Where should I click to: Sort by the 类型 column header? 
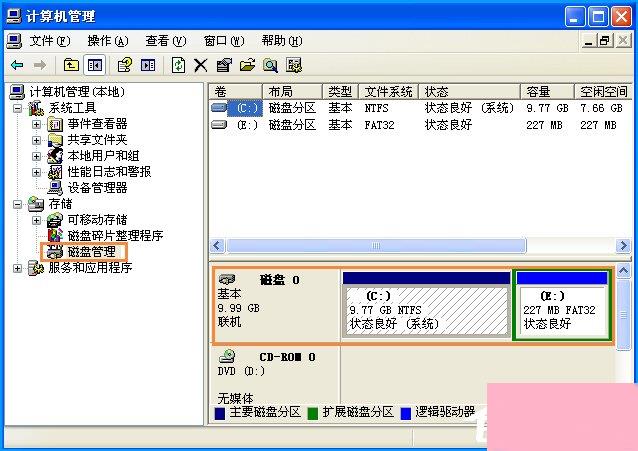tap(341, 92)
